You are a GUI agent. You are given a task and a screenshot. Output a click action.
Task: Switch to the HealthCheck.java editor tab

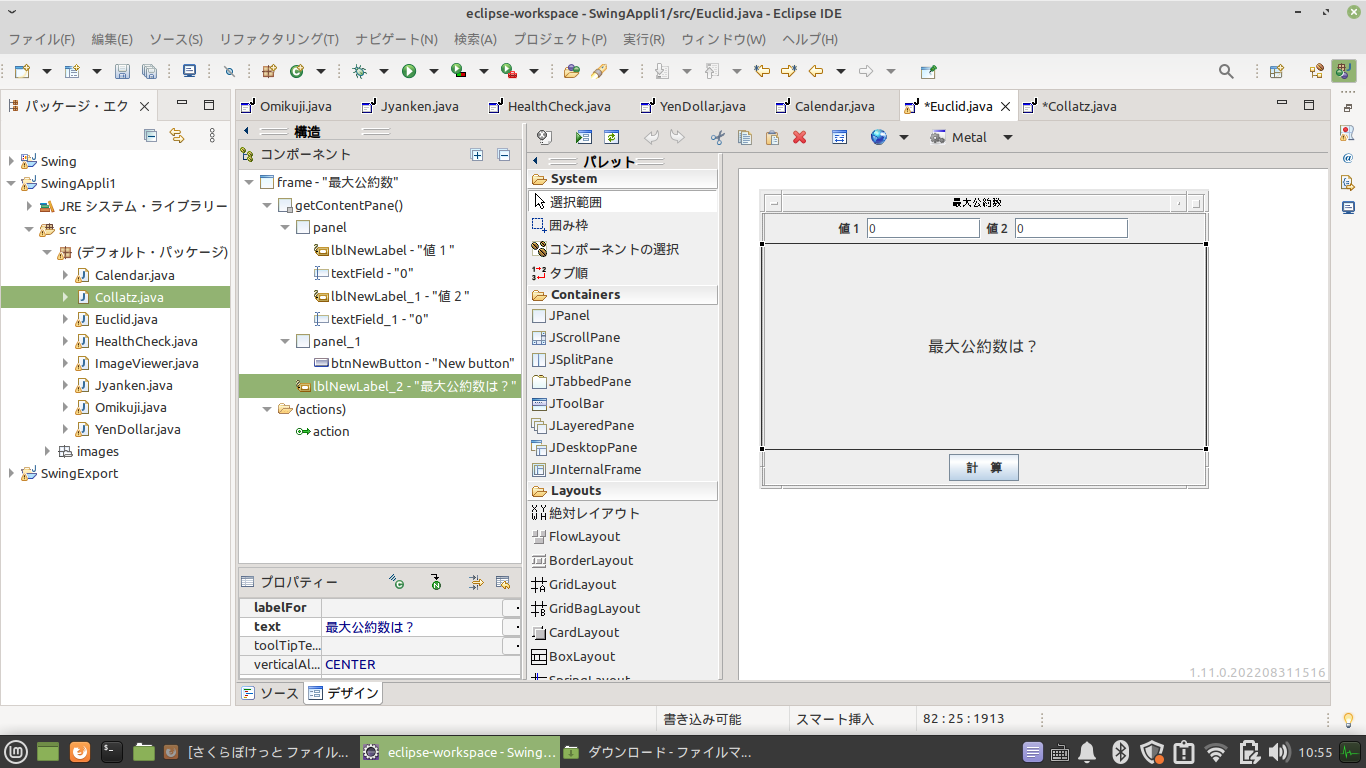click(549, 106)
